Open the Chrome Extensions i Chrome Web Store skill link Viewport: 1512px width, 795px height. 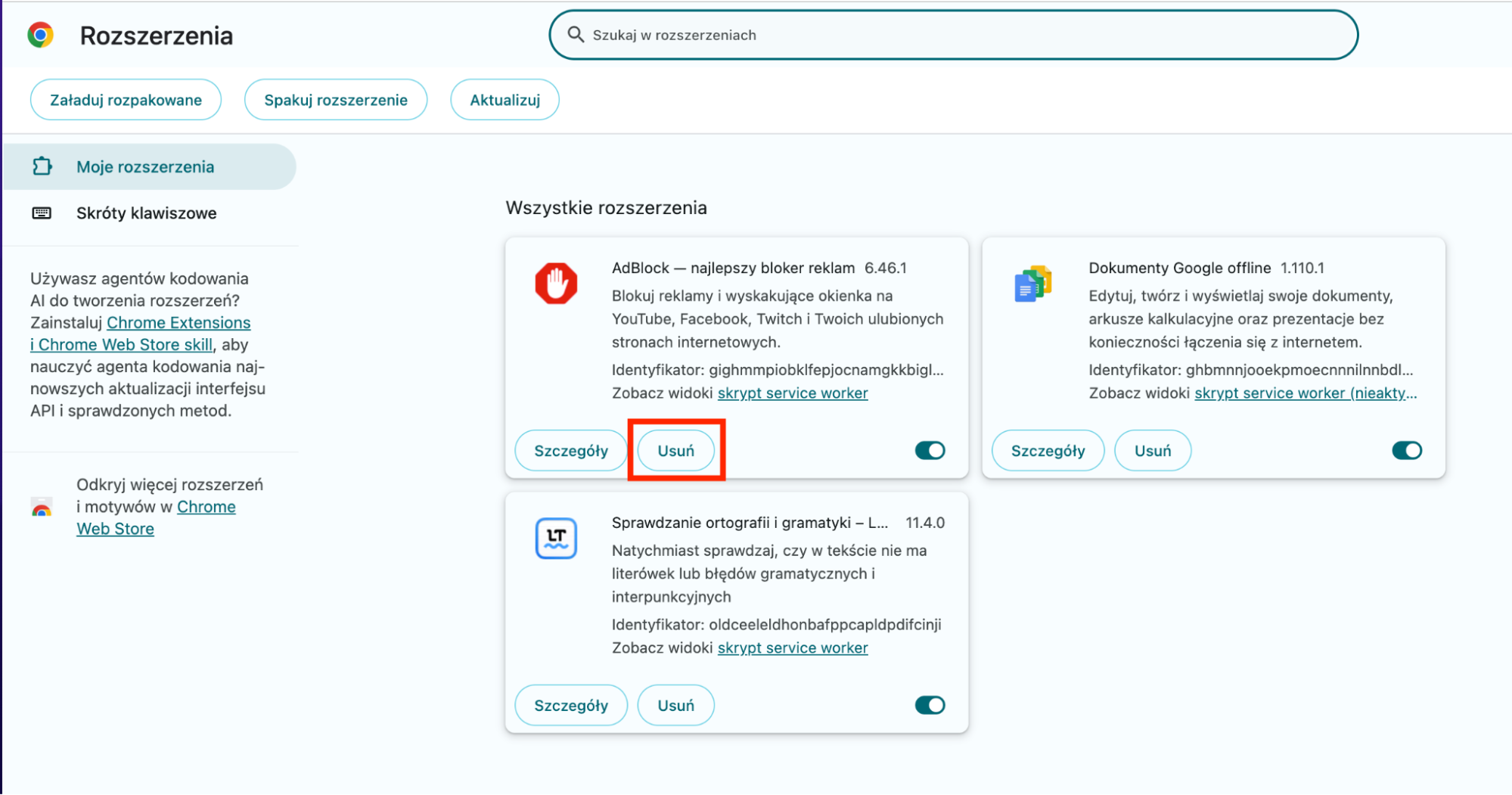pos(141,334)
